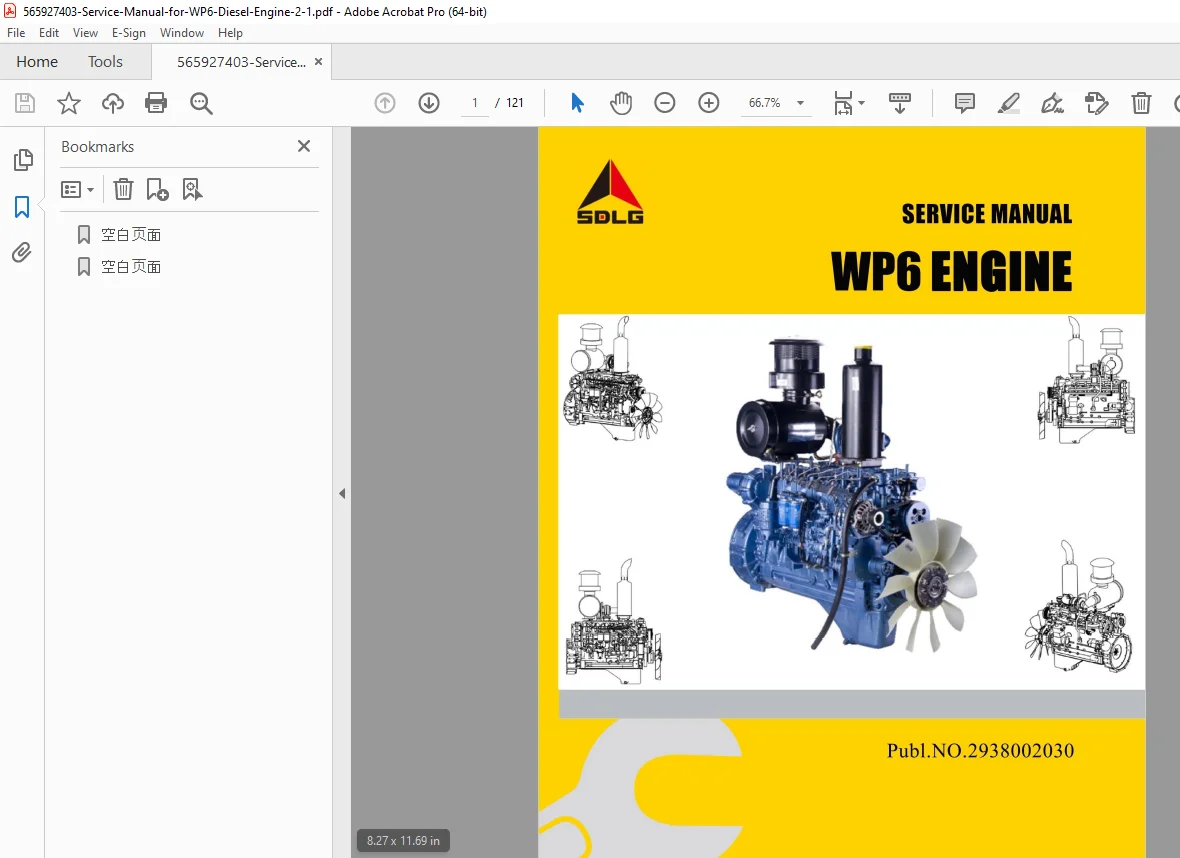This screenshot has width=1180, height=858.
Task: Open the View menu
Action: click(x=85, y=32)
